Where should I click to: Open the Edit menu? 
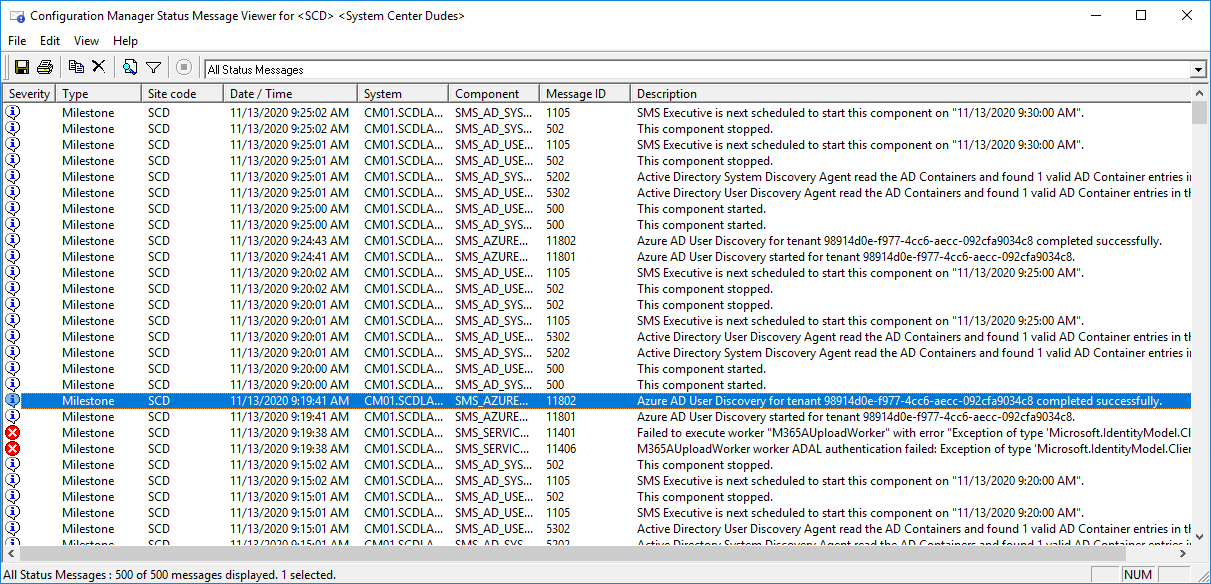[49, 41]
